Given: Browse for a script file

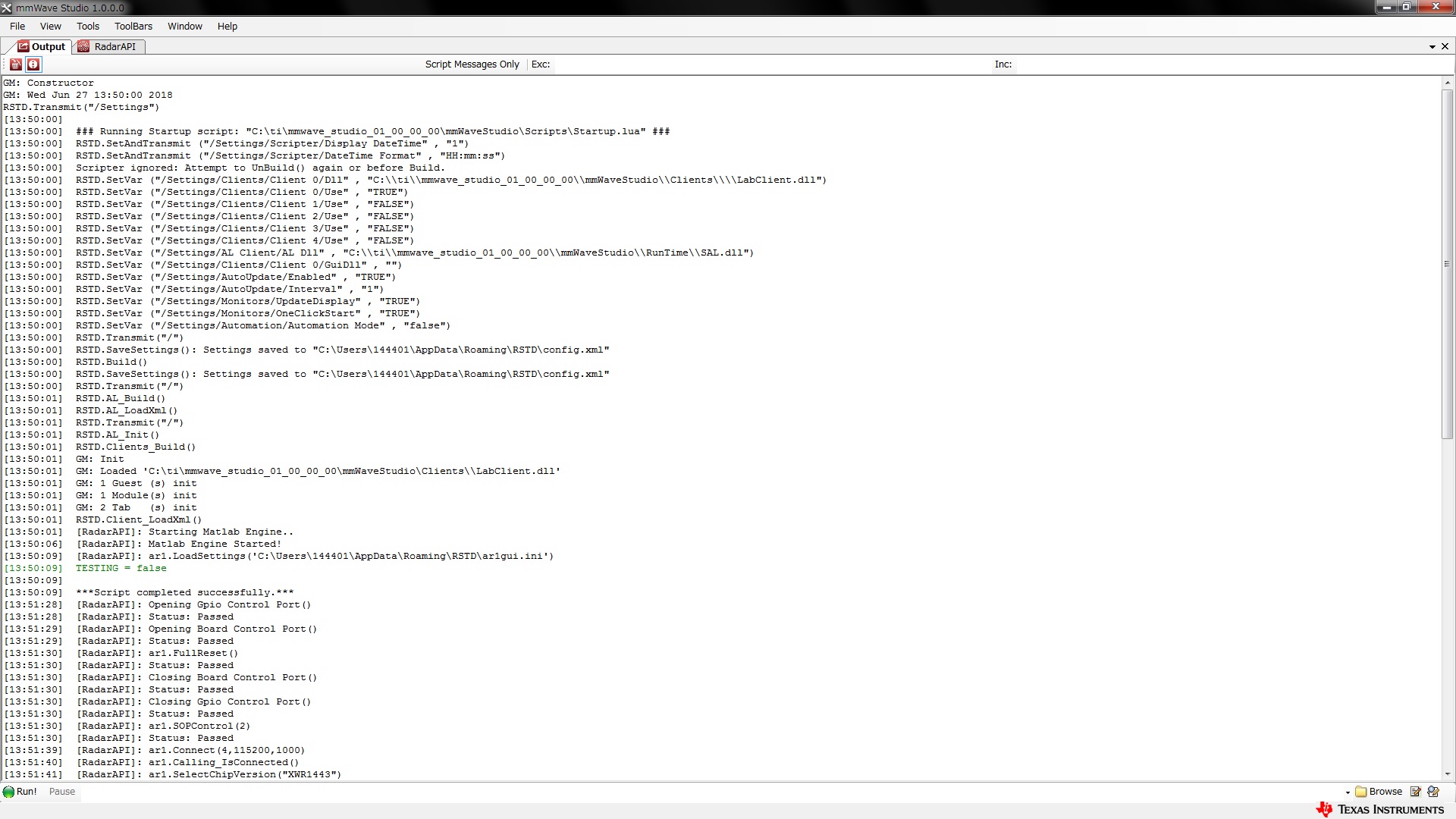Looking at the screenshot, I should pyautogui.click(x=1379, y=792).
